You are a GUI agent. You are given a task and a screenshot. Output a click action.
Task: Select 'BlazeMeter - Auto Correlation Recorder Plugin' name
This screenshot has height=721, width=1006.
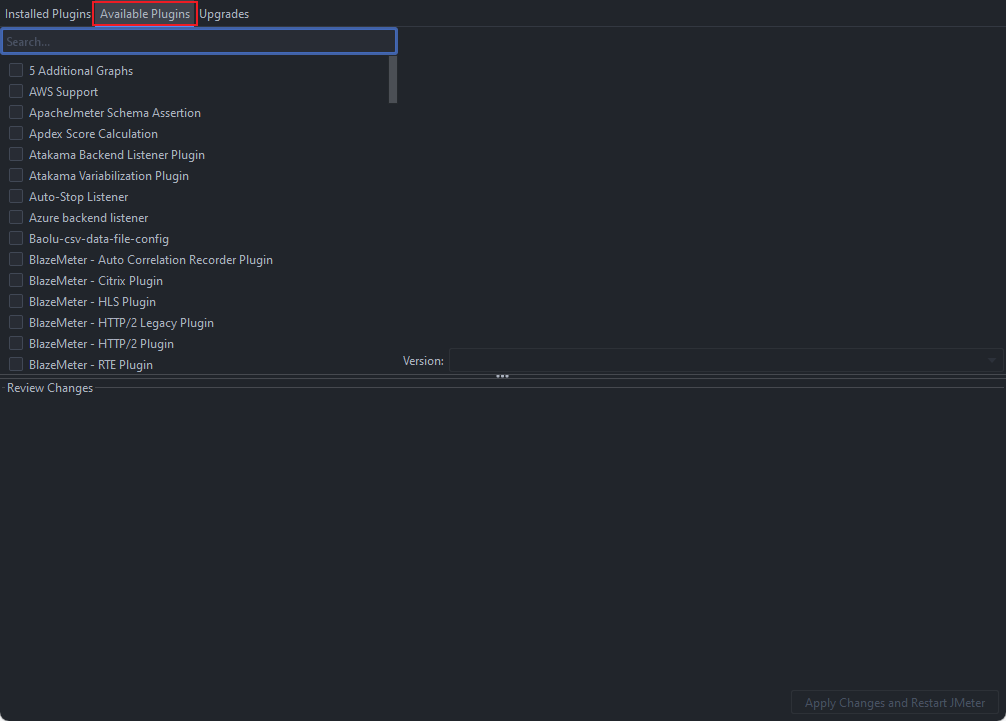(151, 260)
